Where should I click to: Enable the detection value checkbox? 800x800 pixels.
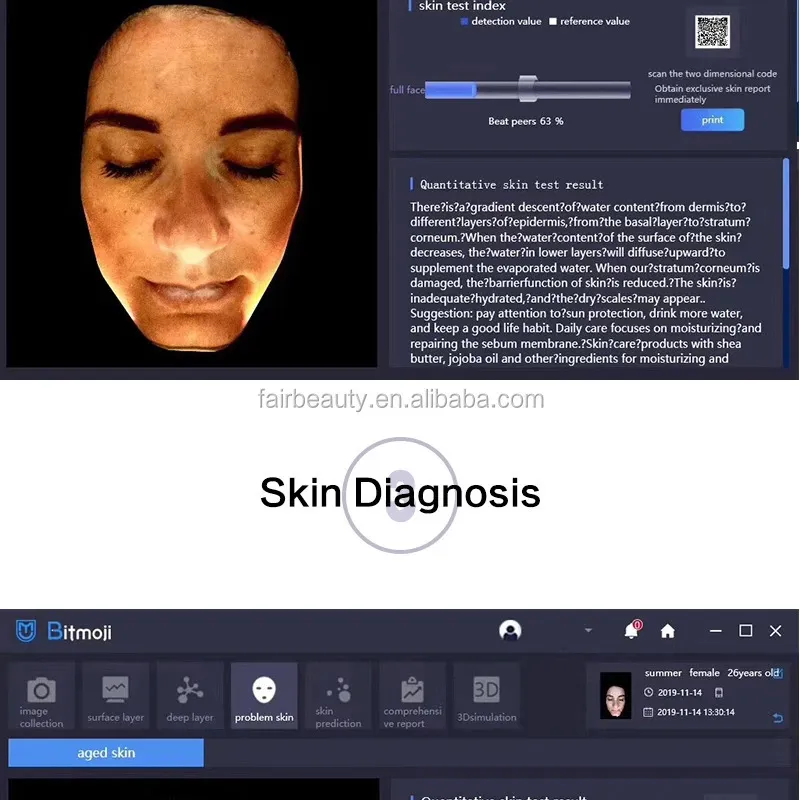click(x=466, y=21)
